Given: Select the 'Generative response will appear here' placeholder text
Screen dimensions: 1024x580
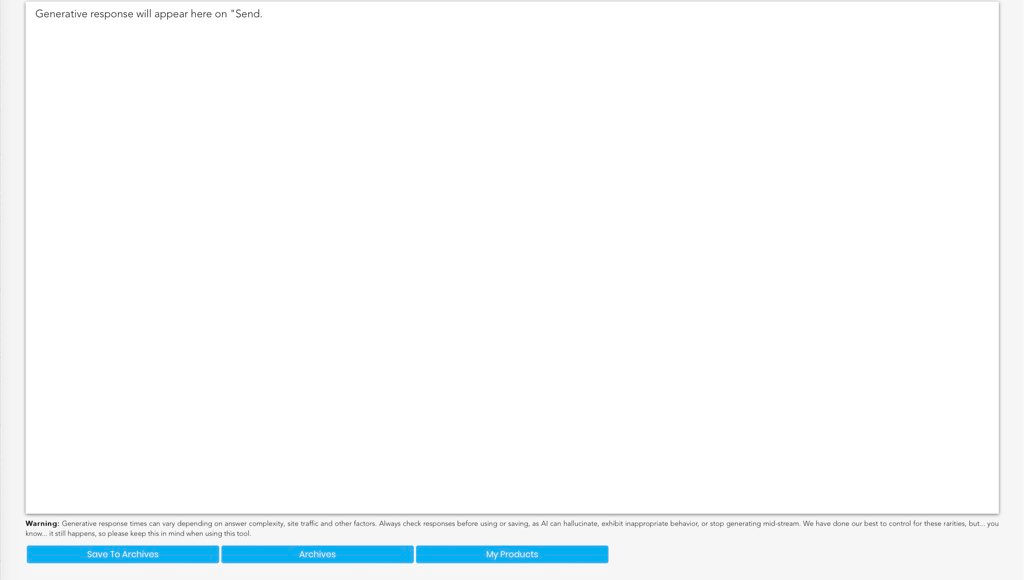Looking at the screenshot, I should 149,14.
